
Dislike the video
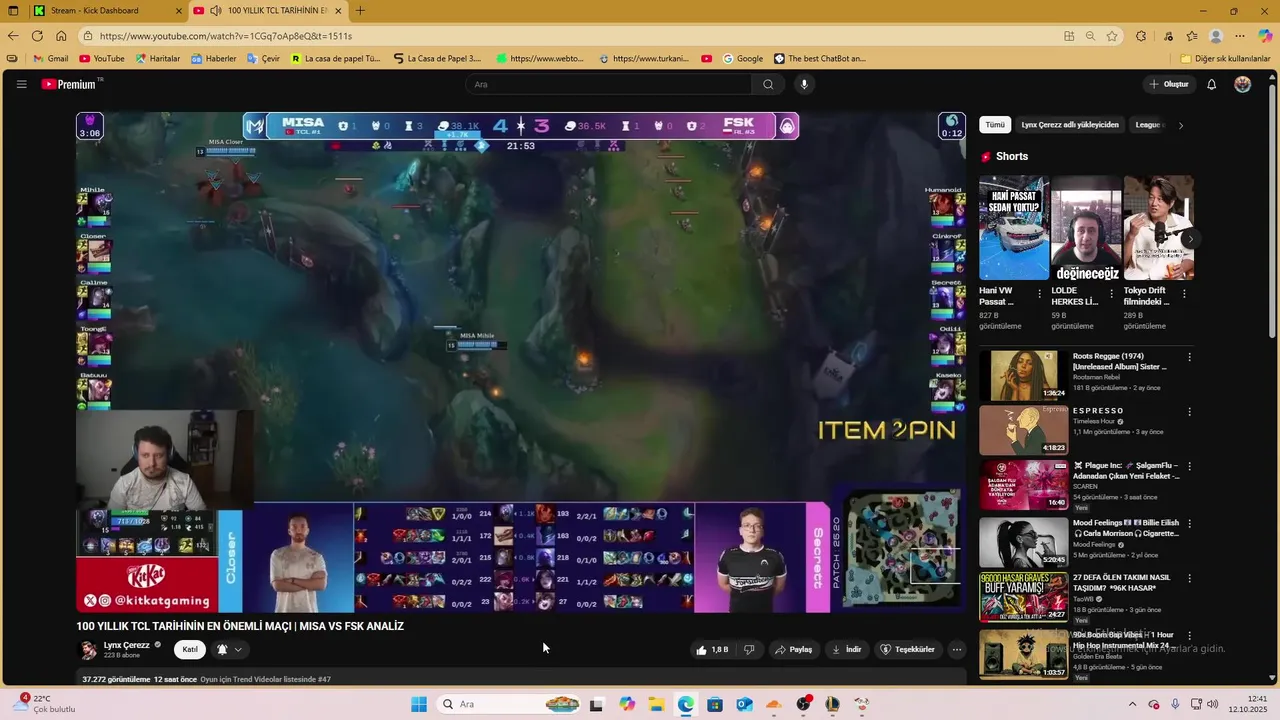(x=749, y=649)
